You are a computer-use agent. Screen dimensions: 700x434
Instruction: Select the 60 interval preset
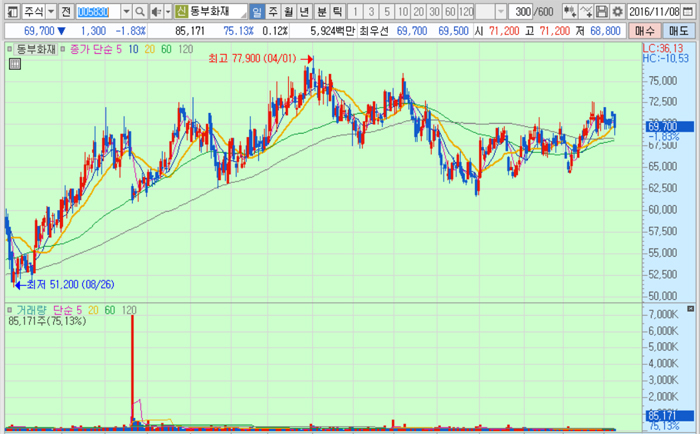pyautogui.click(x=450, y=11)
